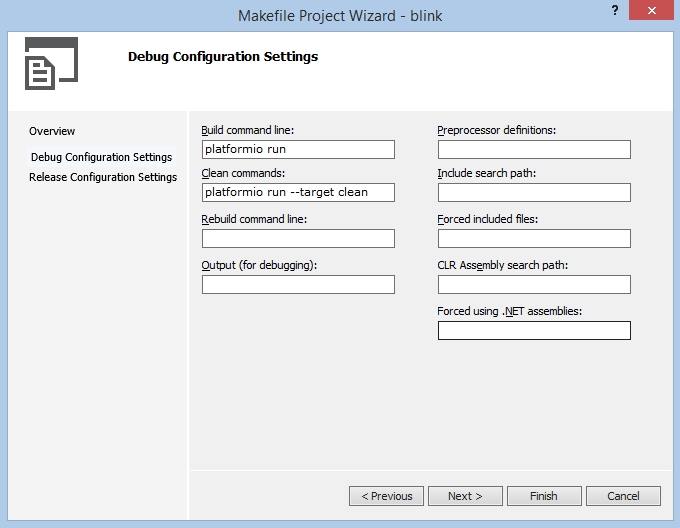Screen dimensions: 680x528
Task: Click the Previous button
Action: (x=386, y=496)
